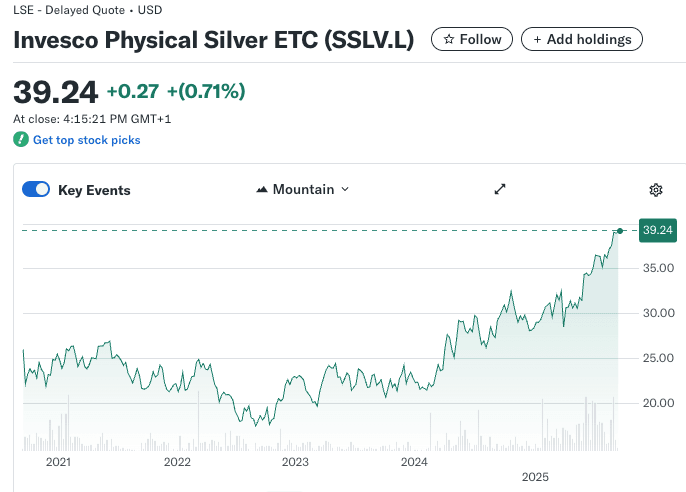Click the 2025 year label
Image resolution: width=686 pixels, height=492 pixels.
point(535,478)
